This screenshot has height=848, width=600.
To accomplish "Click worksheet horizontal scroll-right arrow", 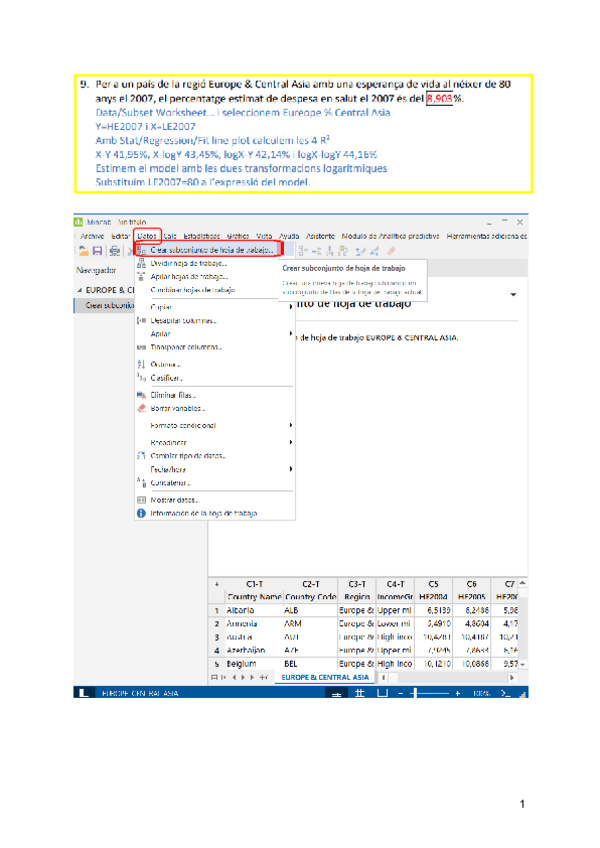I will [x=512, y=678].
